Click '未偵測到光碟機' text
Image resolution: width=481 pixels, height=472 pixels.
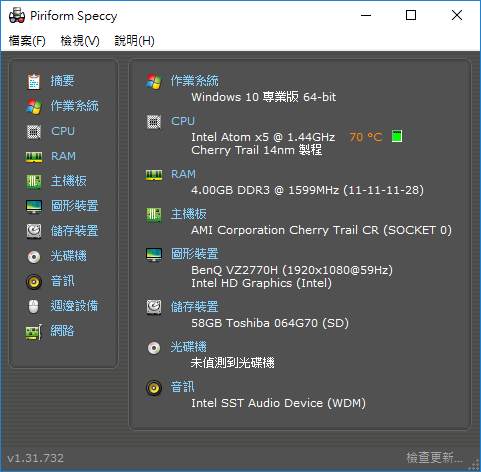233,363
